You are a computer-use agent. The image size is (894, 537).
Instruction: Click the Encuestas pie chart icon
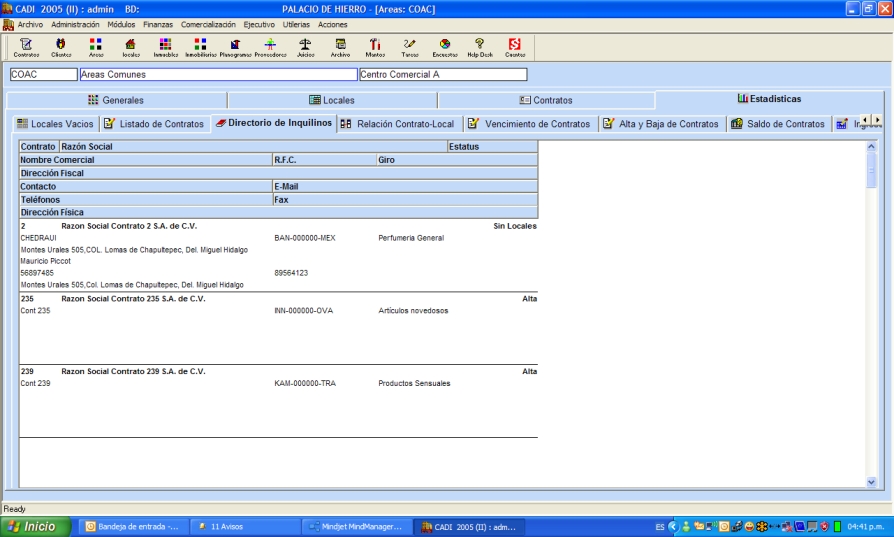pos(445,46)
